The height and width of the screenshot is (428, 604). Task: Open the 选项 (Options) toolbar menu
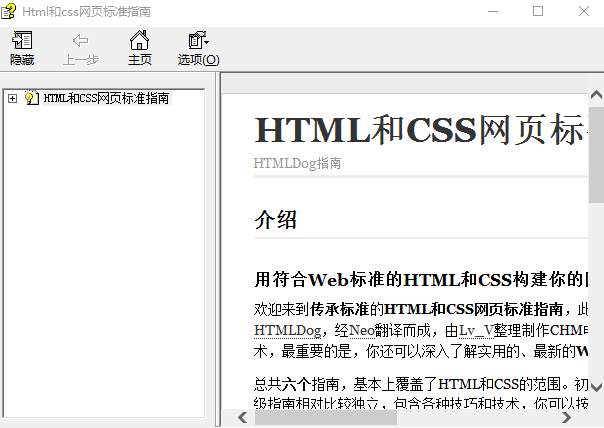tap(198, 41)
